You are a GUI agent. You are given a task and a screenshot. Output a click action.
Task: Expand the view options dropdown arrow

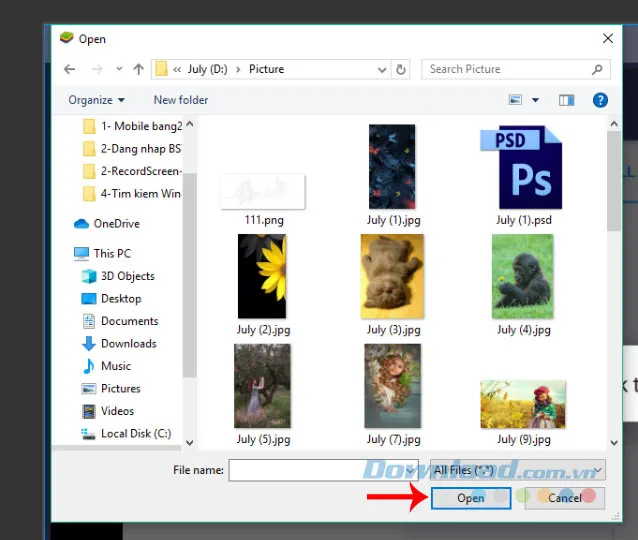pos(535,100)
